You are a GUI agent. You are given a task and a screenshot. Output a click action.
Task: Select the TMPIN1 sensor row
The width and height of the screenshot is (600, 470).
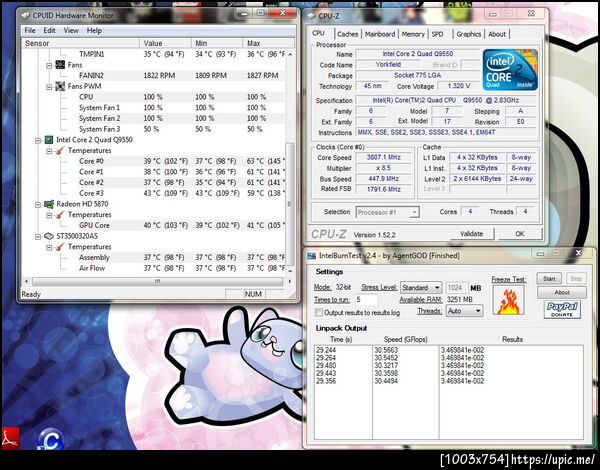pyautogui.click(x=153, y=54)
